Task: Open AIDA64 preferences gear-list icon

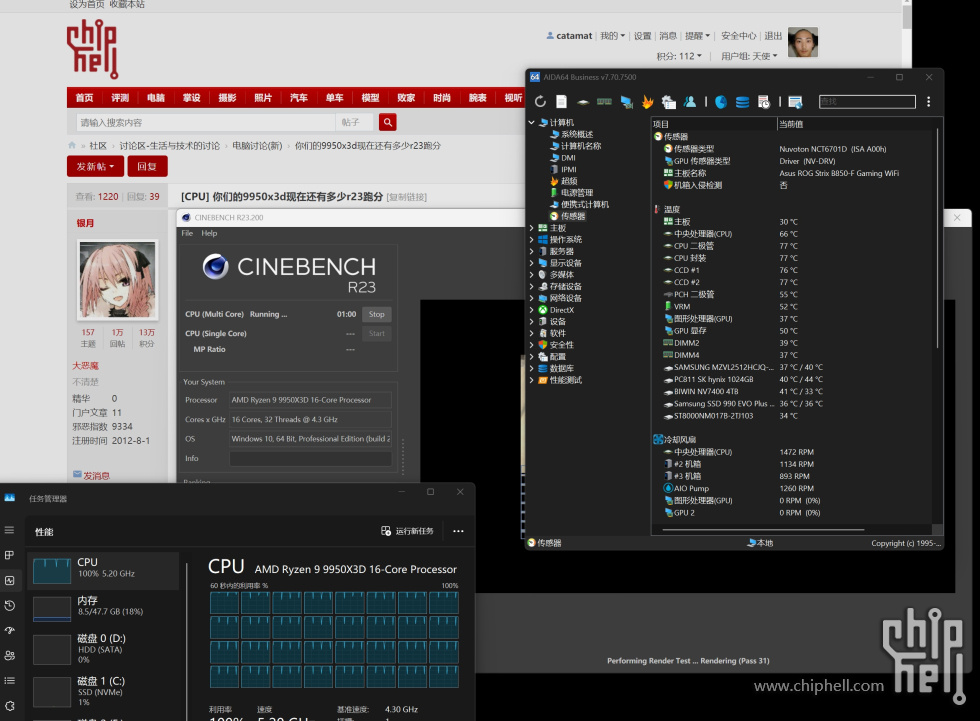Action: click(x=669, y=101)
